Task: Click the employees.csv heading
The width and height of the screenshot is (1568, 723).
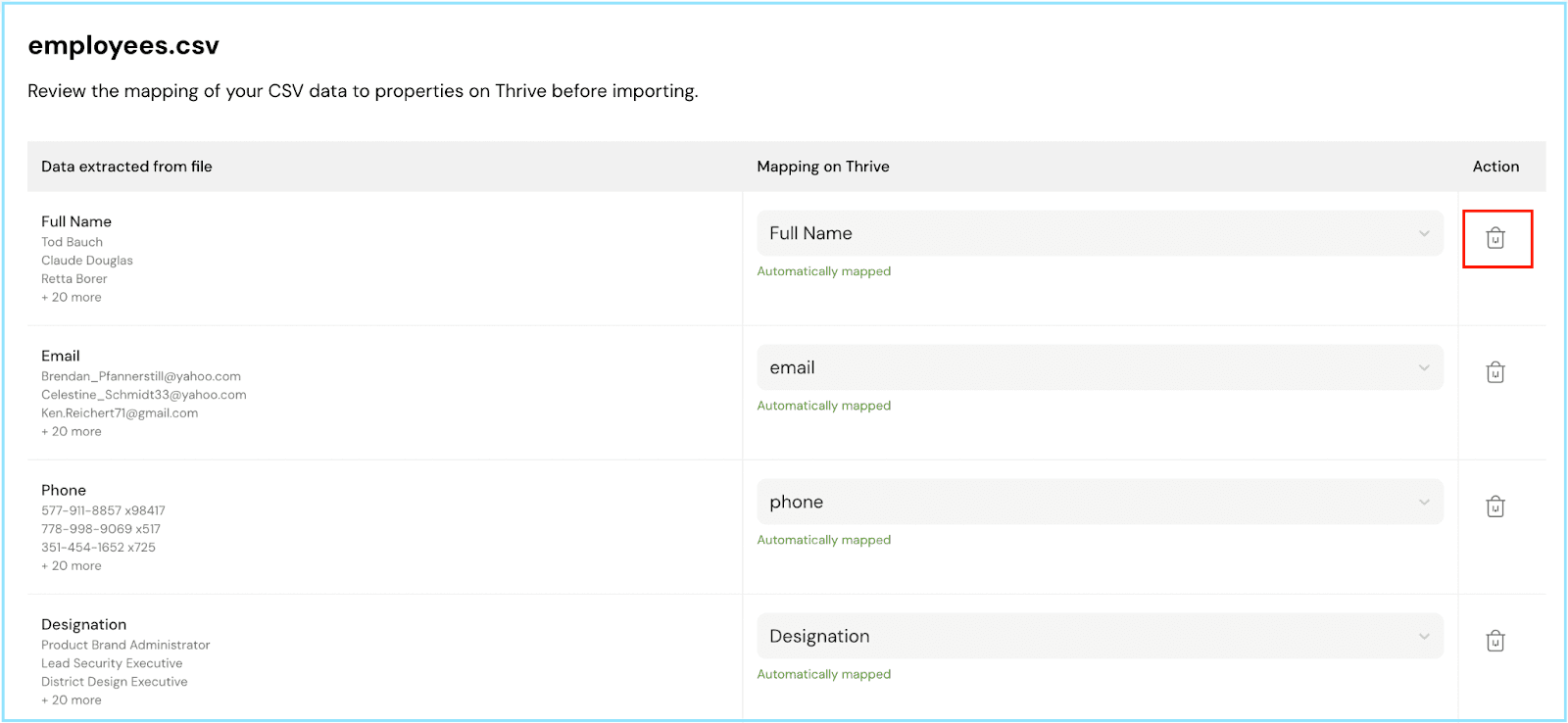Action: click(x=123, y=46)
